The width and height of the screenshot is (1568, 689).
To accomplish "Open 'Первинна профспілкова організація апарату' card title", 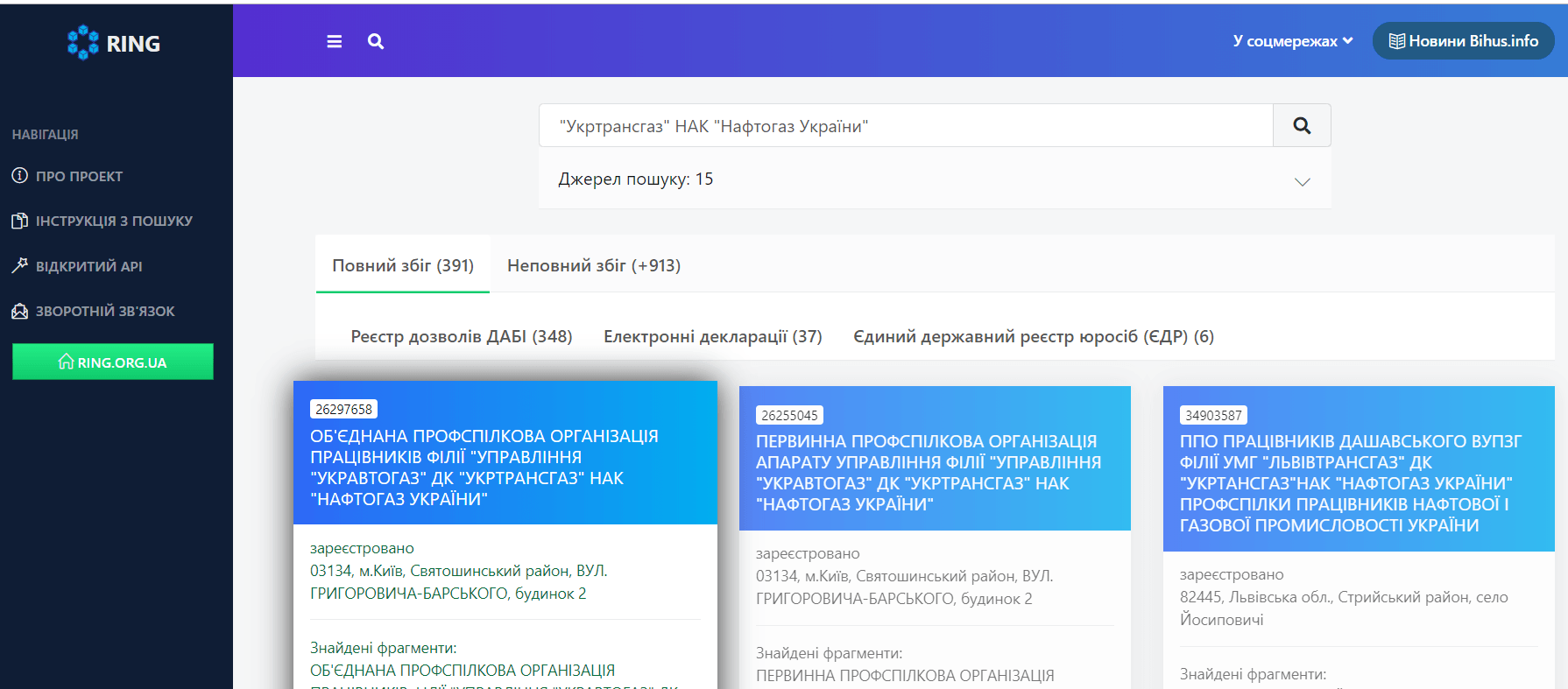I will click(929, 473).
